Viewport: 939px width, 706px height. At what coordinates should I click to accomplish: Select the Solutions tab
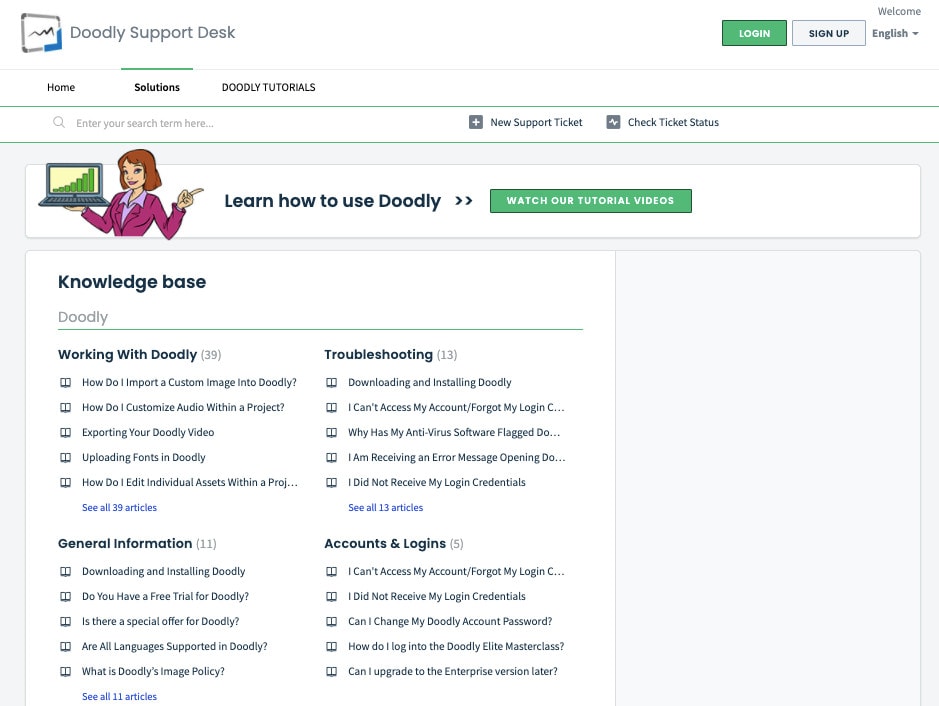[157, 87]
